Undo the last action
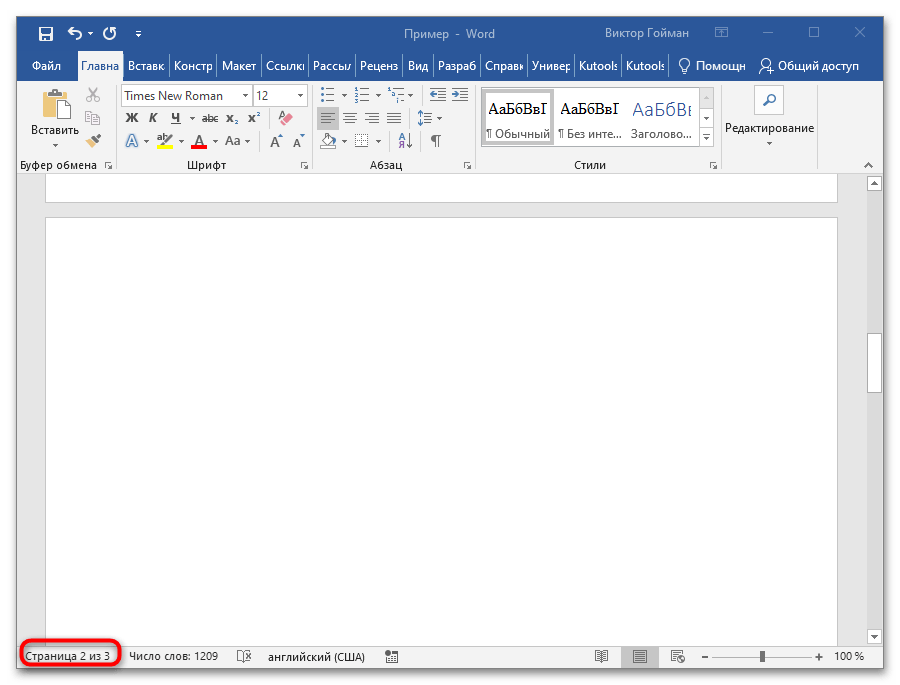 (75, 33)
